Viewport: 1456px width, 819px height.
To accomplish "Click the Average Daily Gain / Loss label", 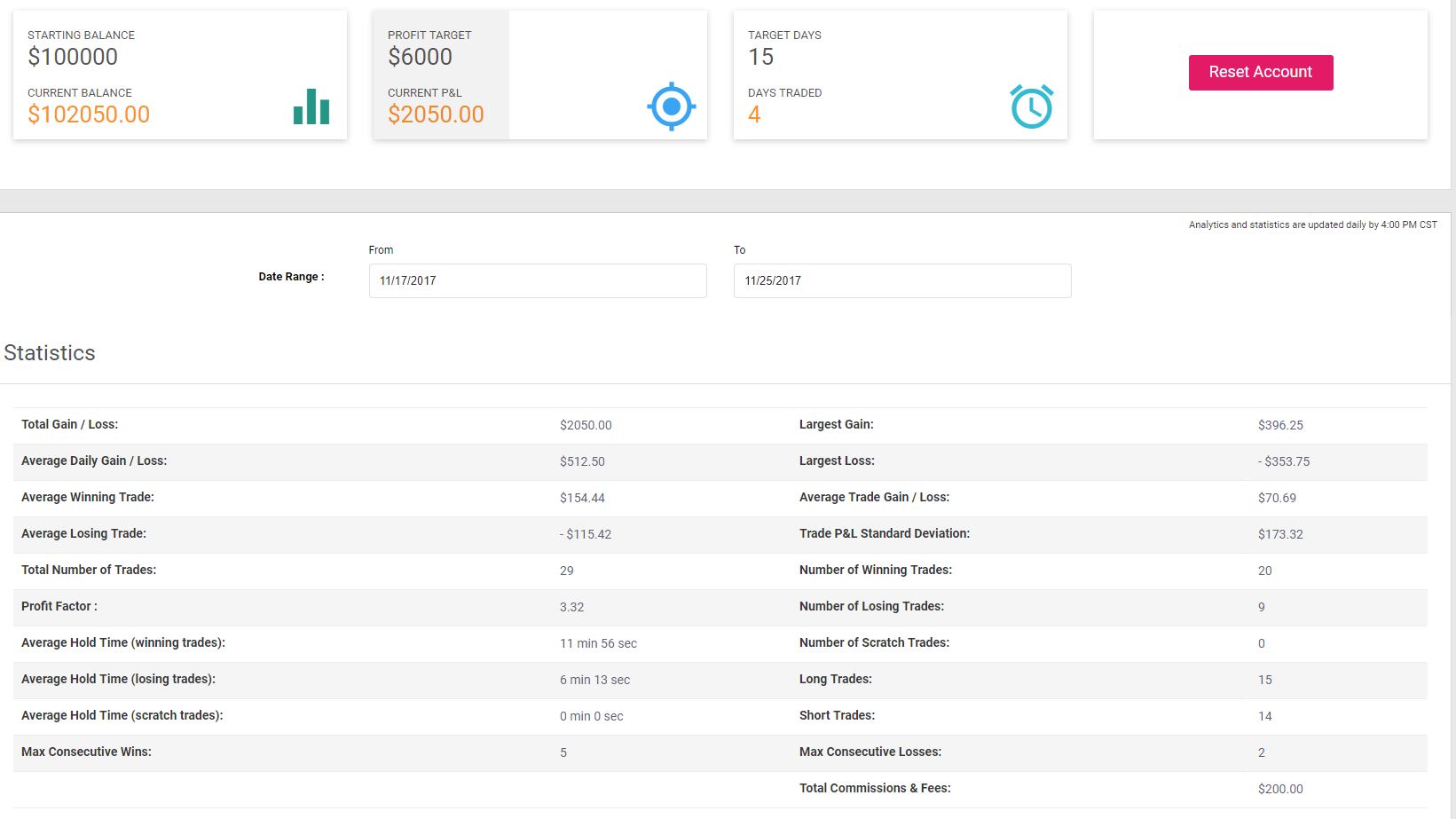I will pyautogui.click(x=94, y=461).
